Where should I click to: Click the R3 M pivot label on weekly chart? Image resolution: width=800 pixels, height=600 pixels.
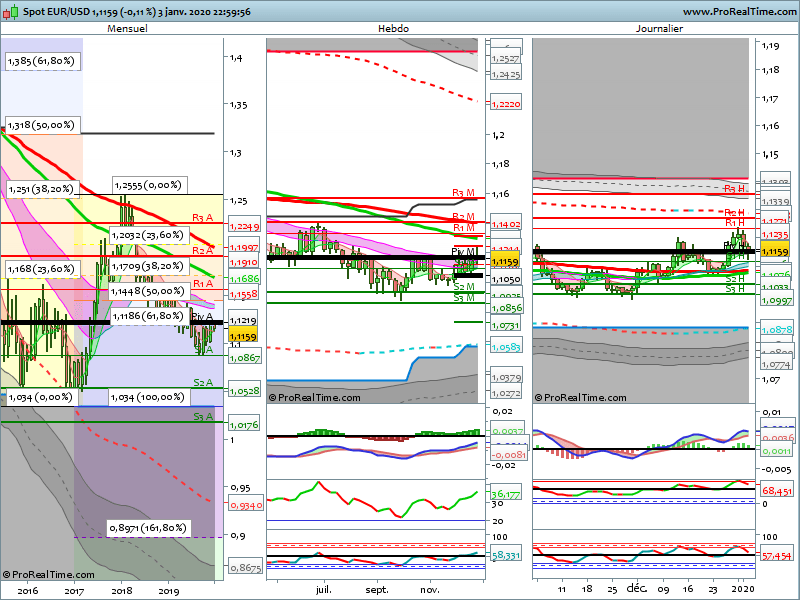coord(464,193)
